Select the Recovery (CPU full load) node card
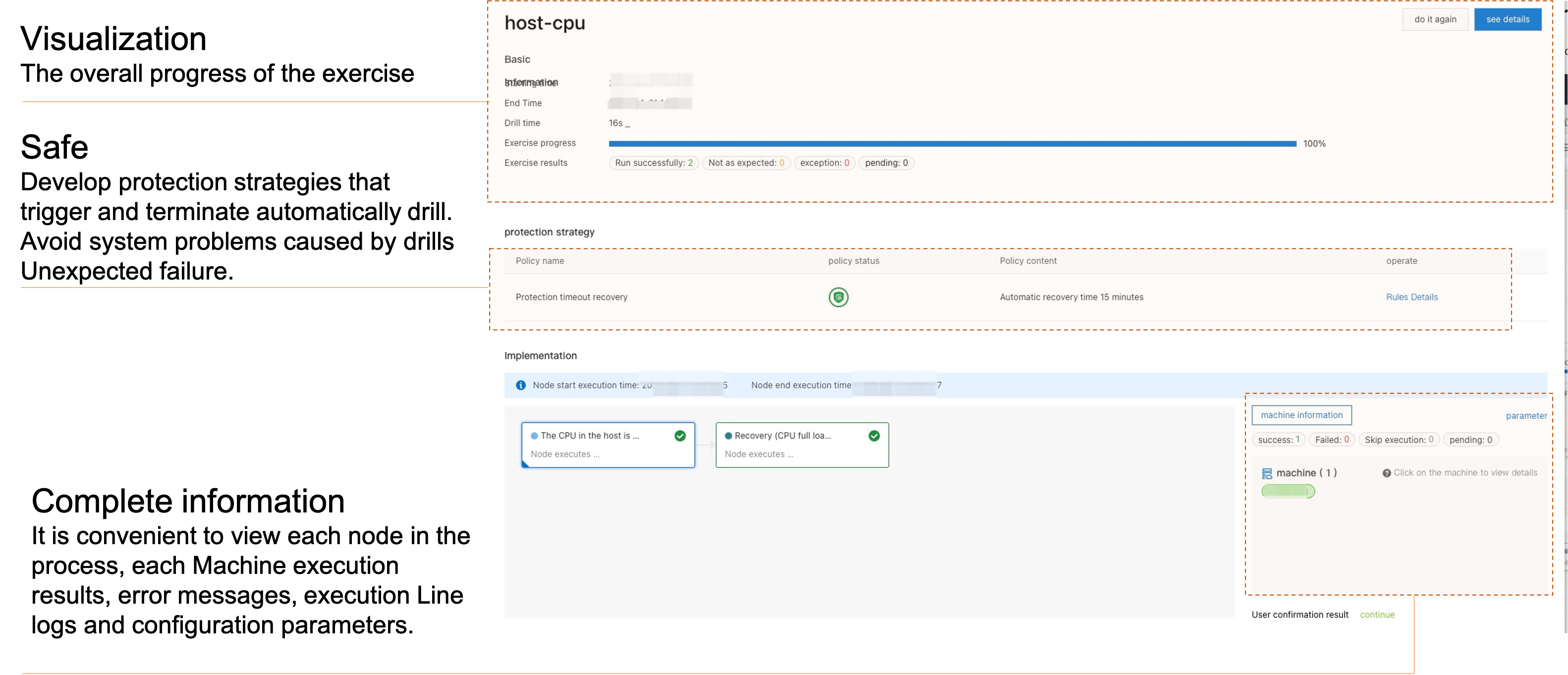Screen dimensions: 1568x675 click(x=802, y=446)
